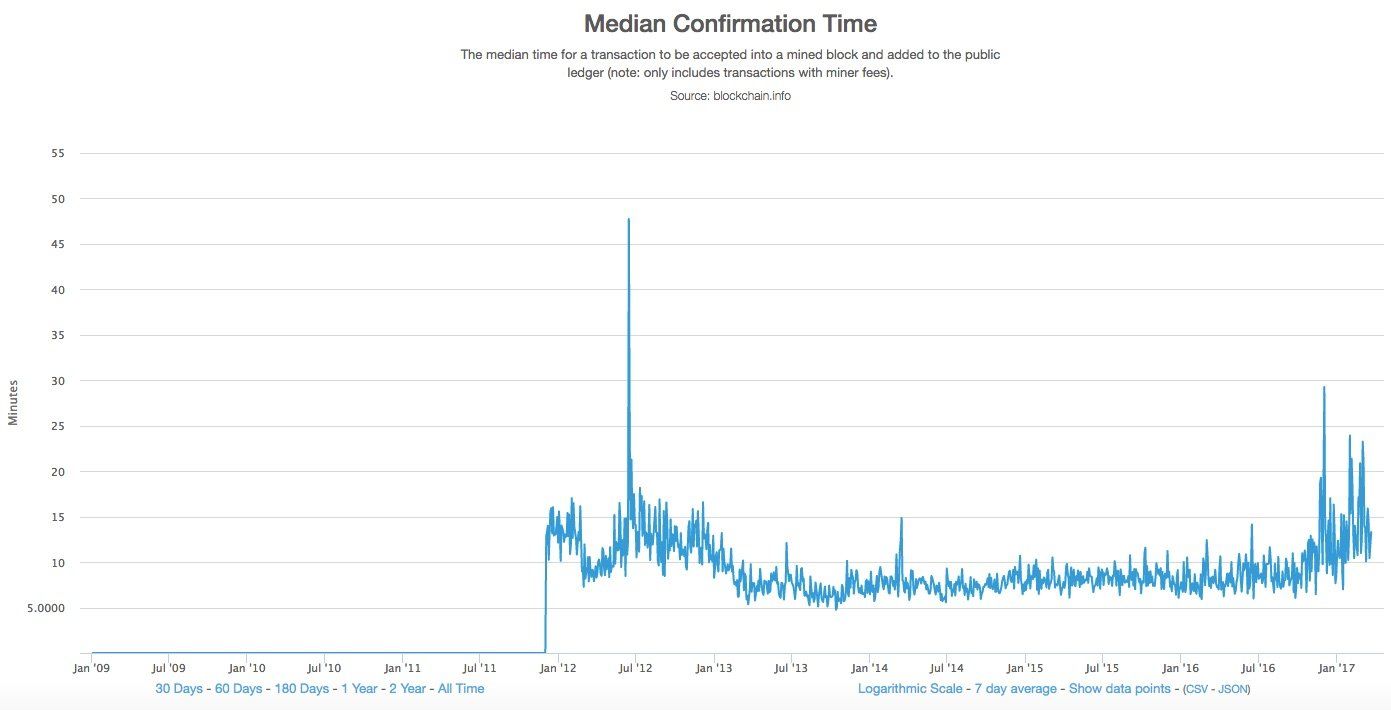Toggle the 7 day average option
The height and width of the screenshot is (710, 1391).
click(1015, 689)
